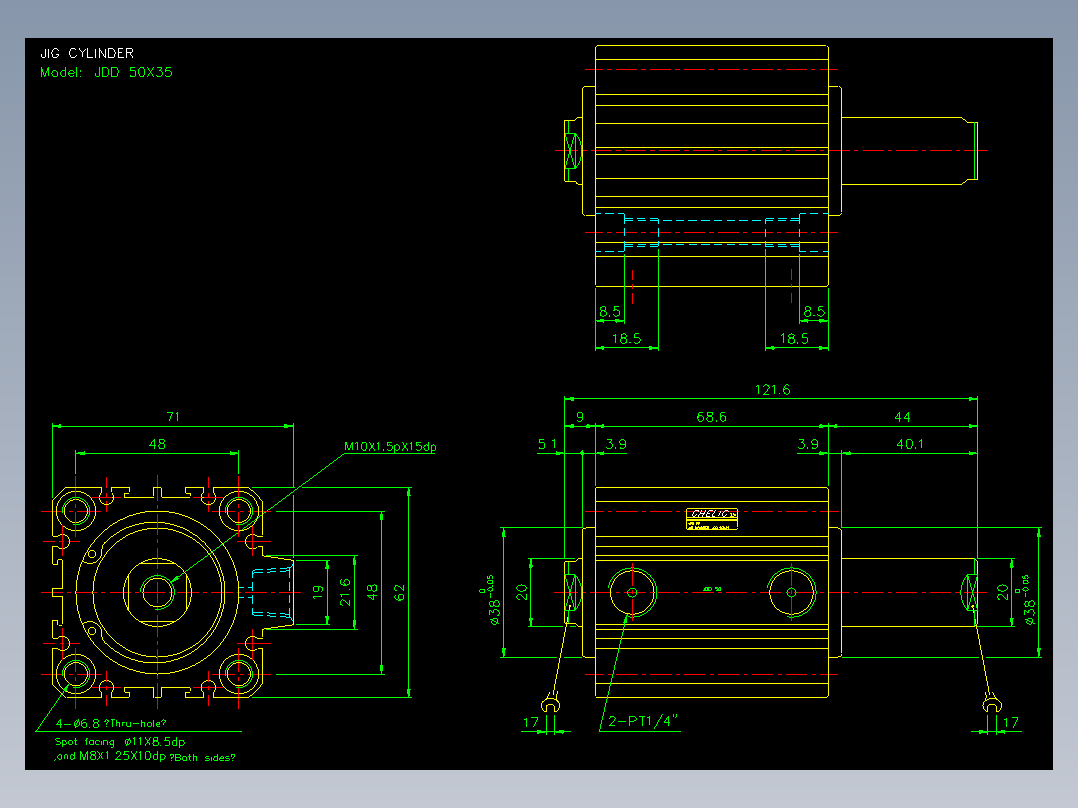
Task: Click the 'M10X1.5pX15dp' thread callout
Action: (x=390, y=447)
